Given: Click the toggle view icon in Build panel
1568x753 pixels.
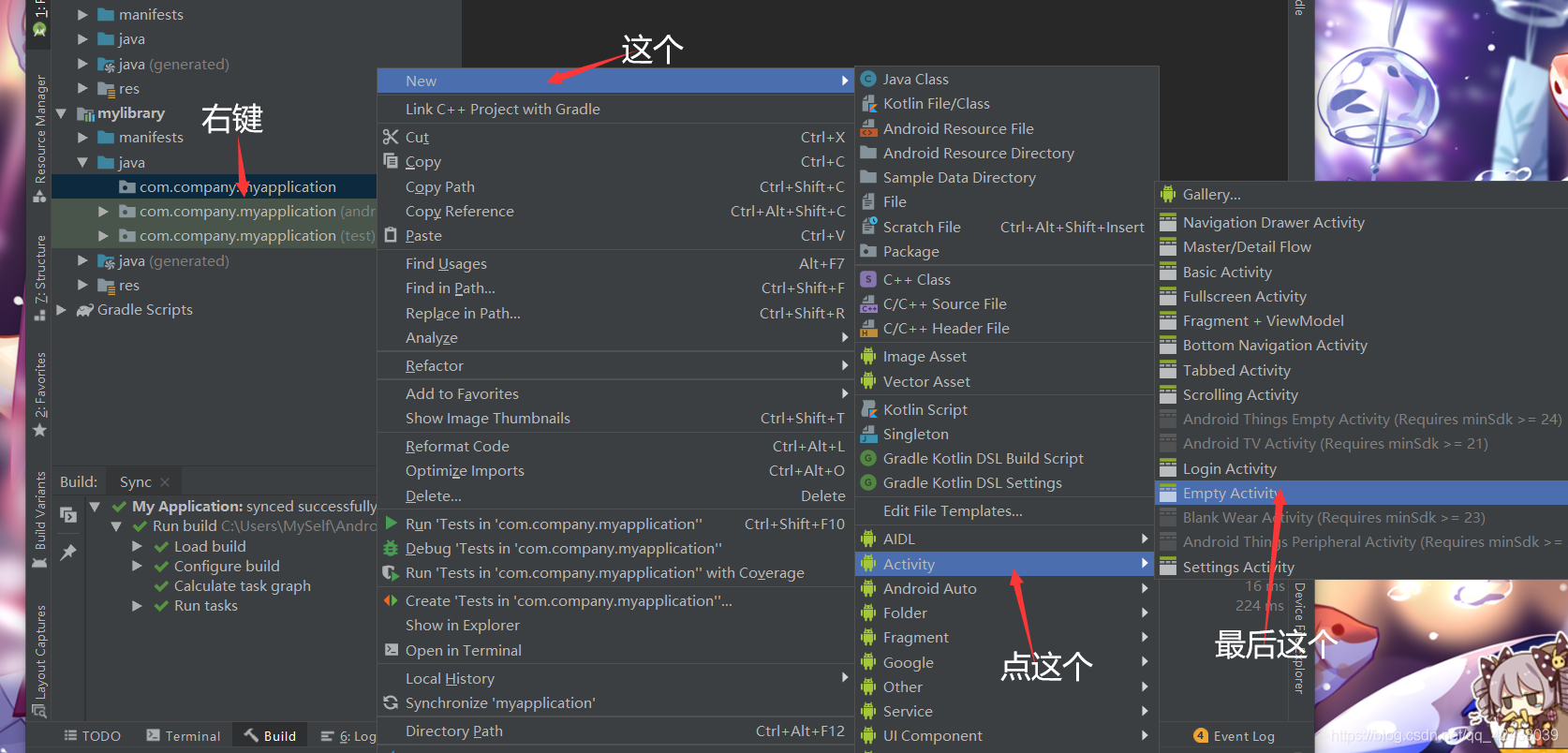Looking at the screenshot, I should pyautogui.click(x=68, y=514).
